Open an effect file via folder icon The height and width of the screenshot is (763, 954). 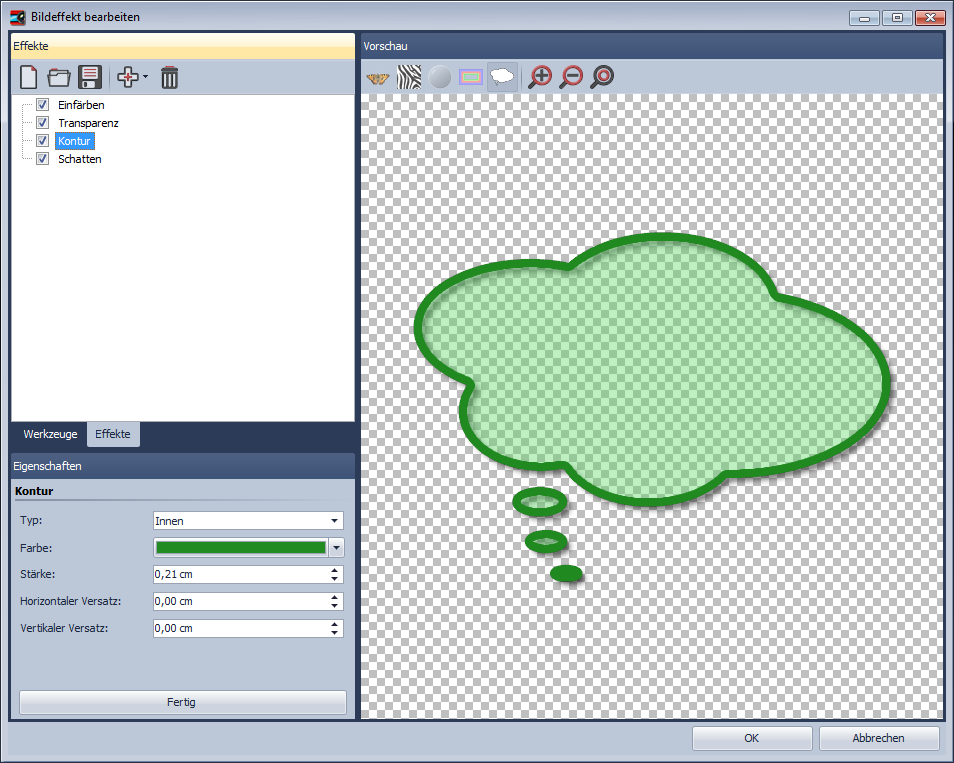pyautogui.click(x=59, y=77)
